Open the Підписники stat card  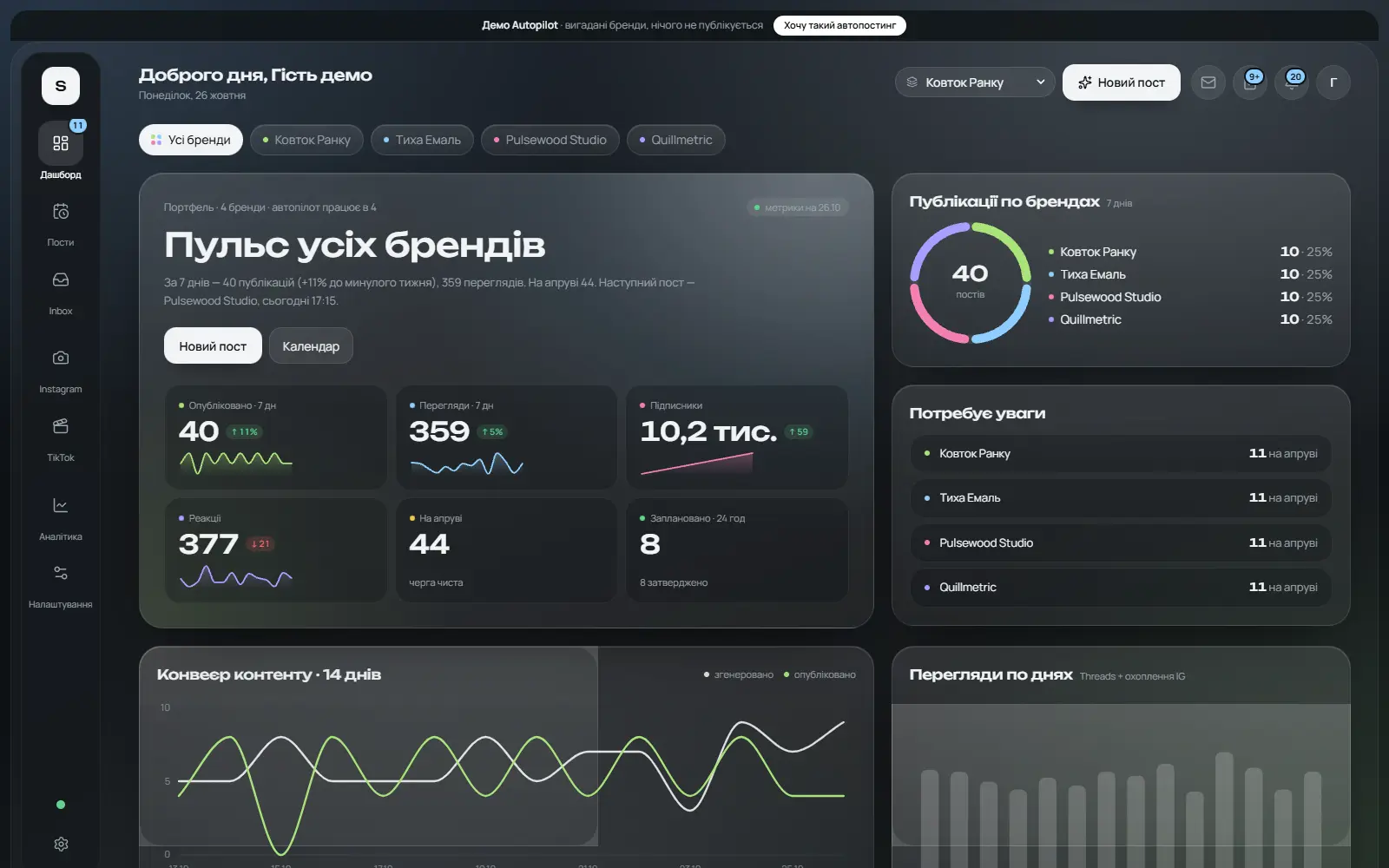click(x=737, y=437)
